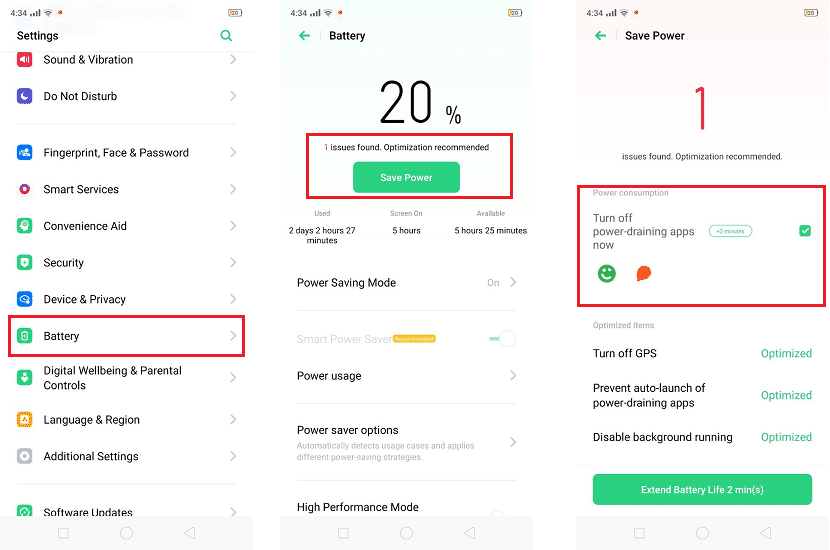Tap the green Battery settings icon
The width and height of the screenshot is (830, 550).
(24, 336)
